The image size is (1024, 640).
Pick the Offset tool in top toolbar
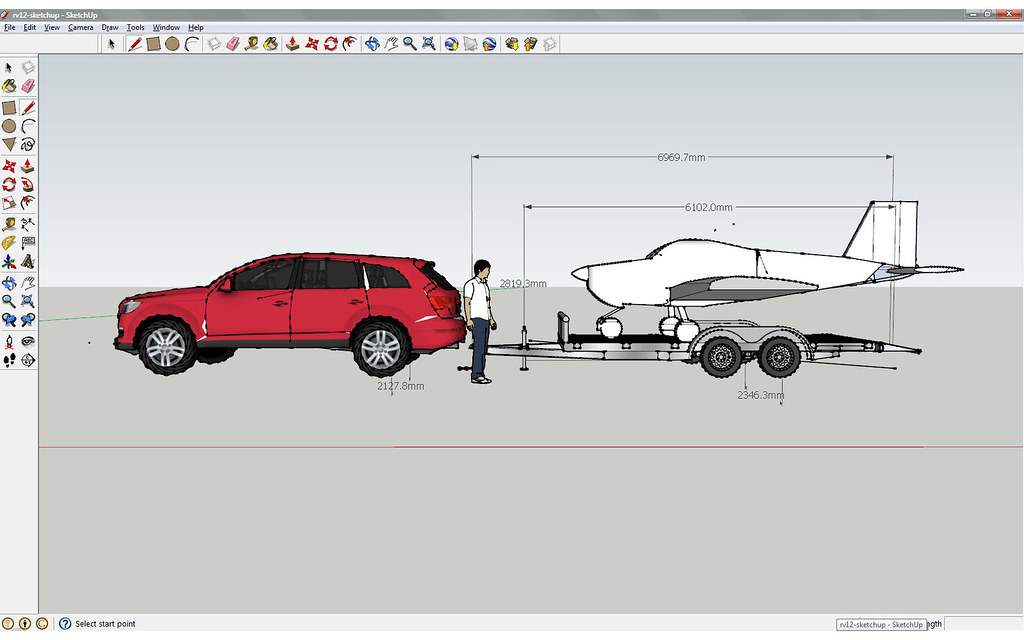[350, 44]
